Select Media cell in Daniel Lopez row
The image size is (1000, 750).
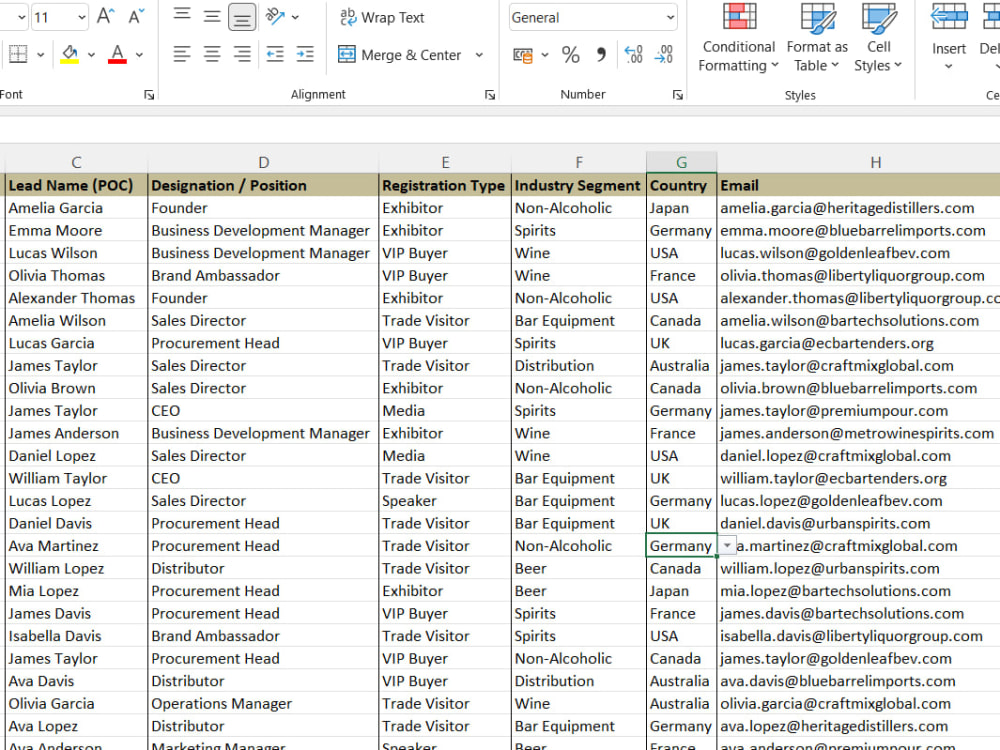pos(445,456)
